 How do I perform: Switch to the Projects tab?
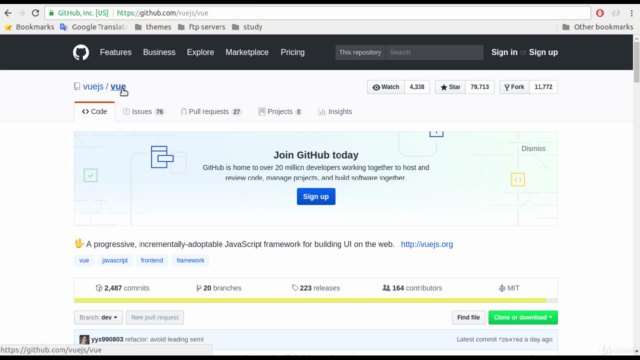click(280, 111)
